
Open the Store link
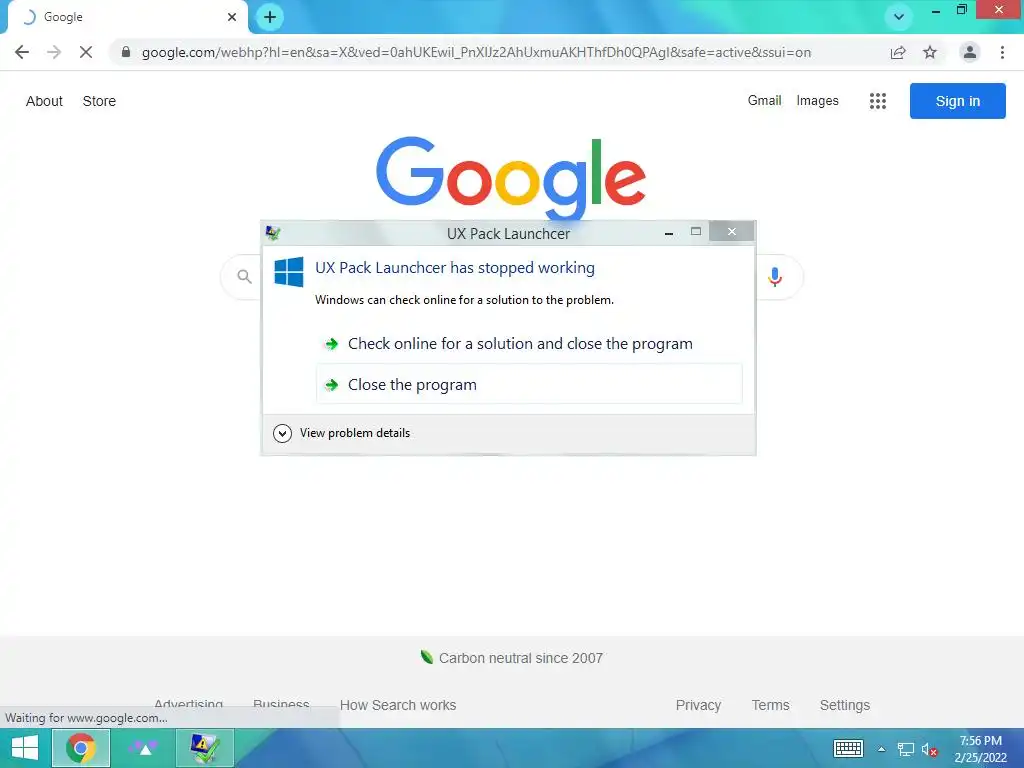click(99, 101)
